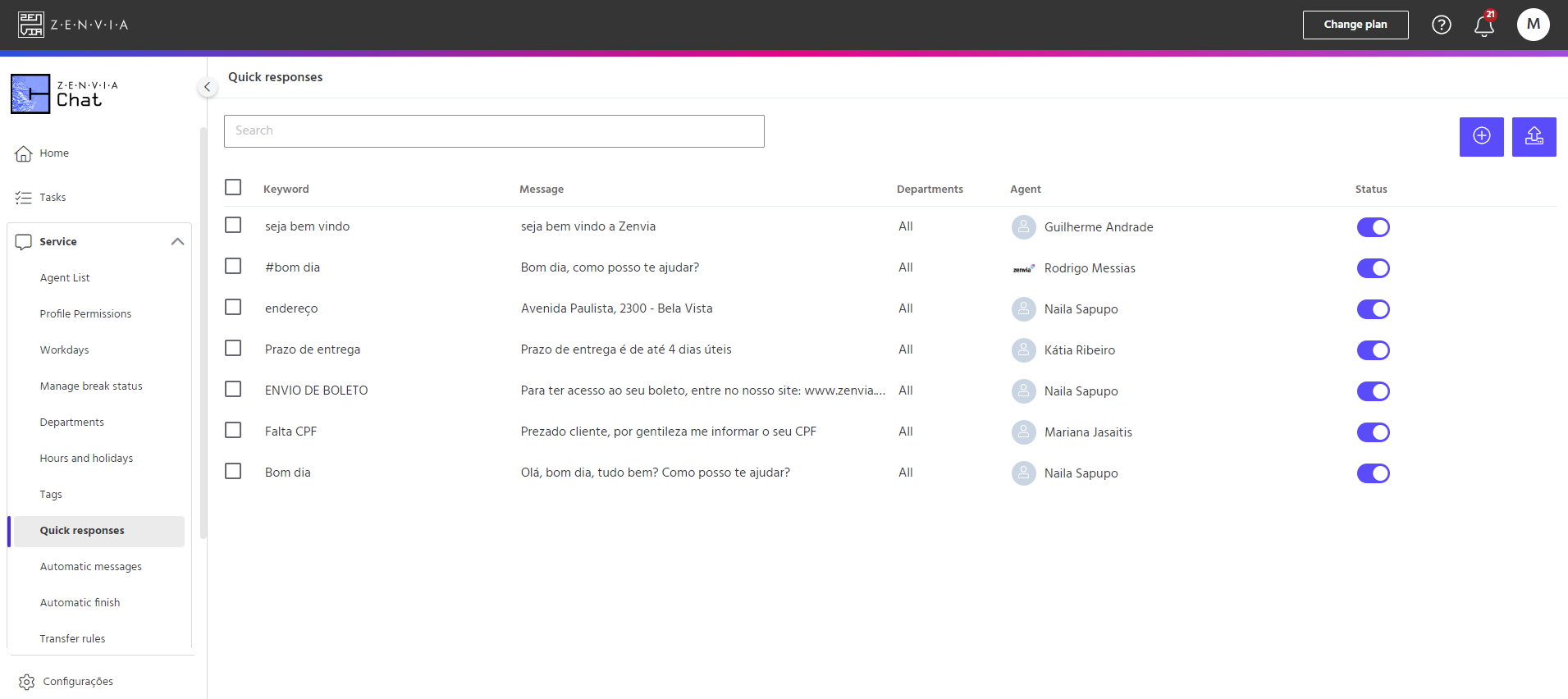
Task: Click the Home house icon in sidebar
Action: [24, 153]
